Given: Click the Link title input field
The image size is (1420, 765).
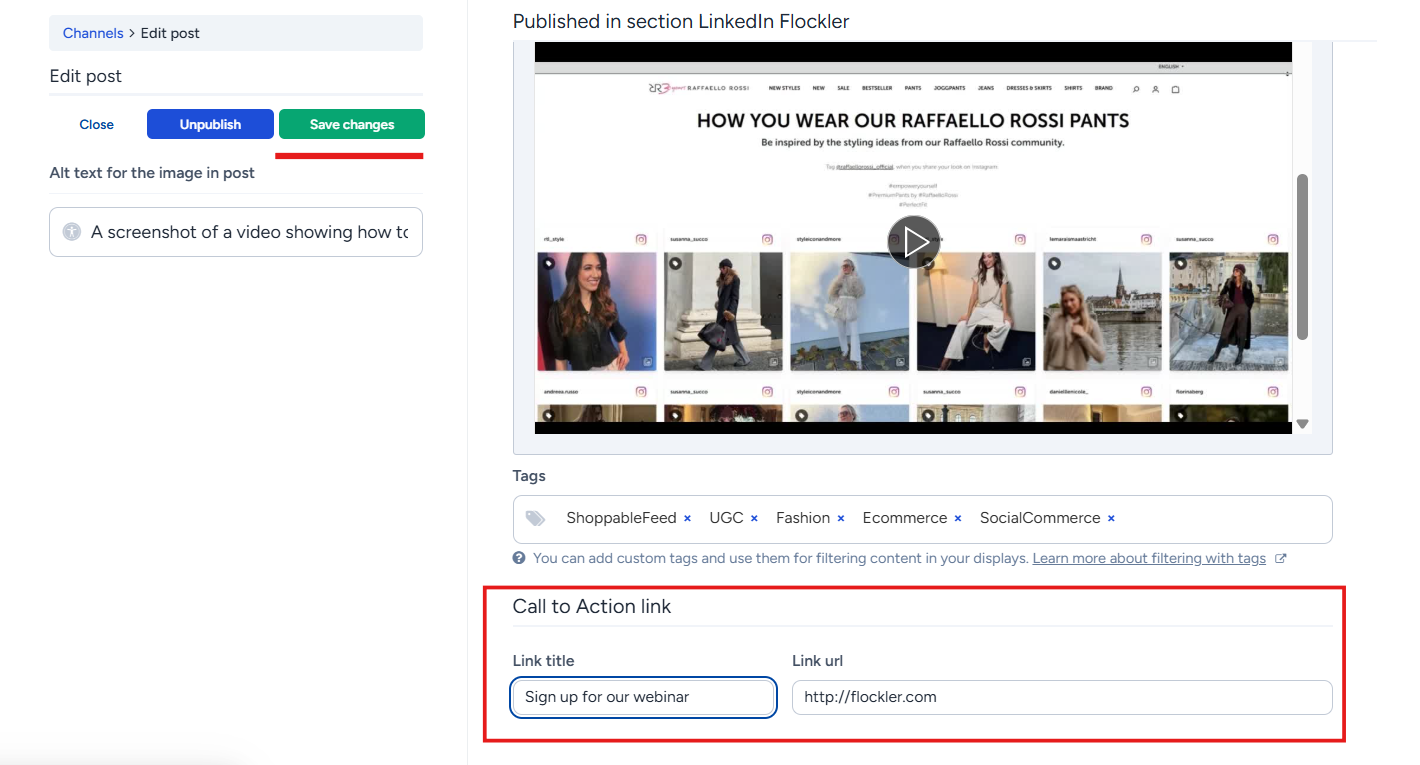Looking at the screenshot, I should [644, 697].
